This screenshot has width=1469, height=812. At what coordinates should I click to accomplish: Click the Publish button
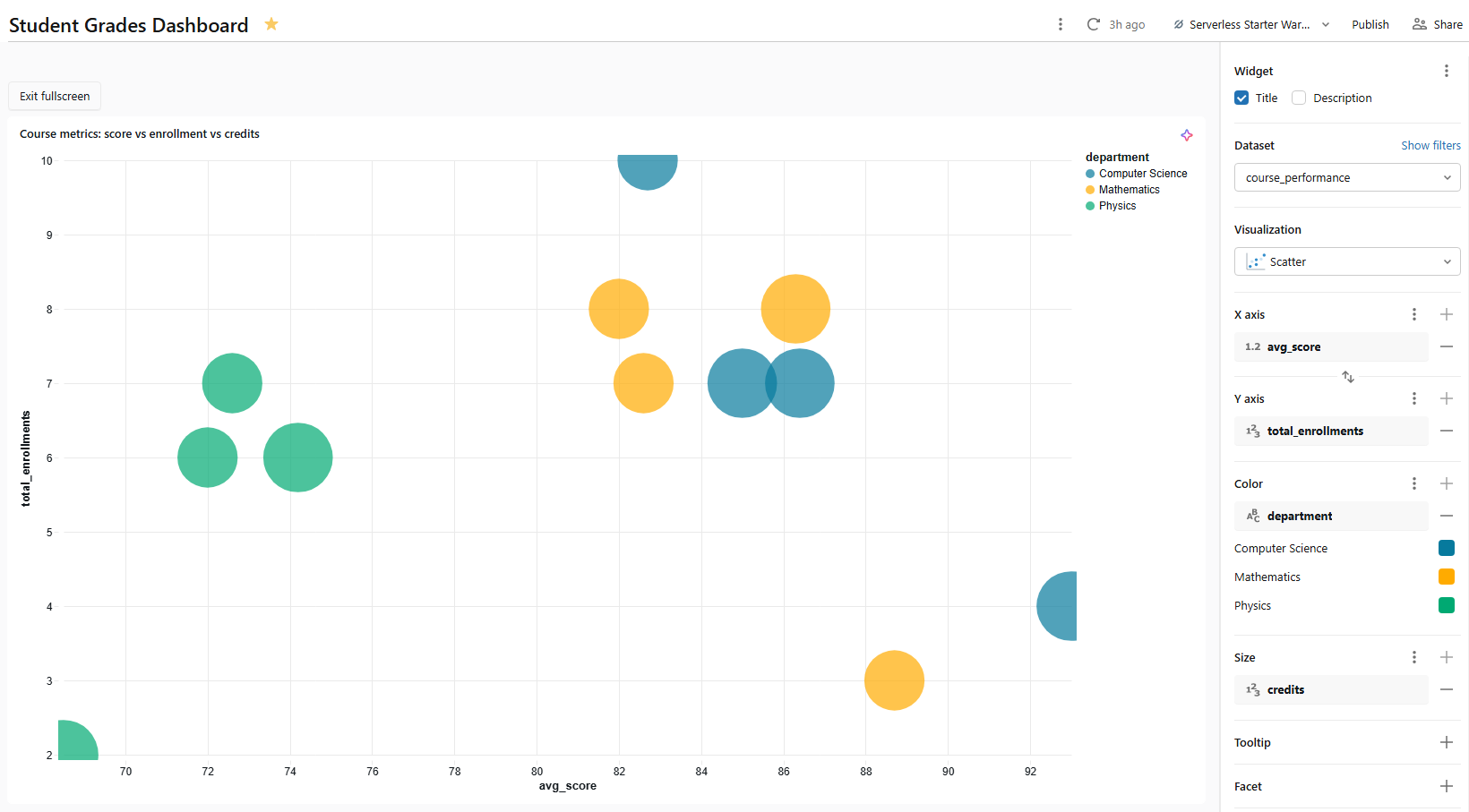tap(1370, 24)
